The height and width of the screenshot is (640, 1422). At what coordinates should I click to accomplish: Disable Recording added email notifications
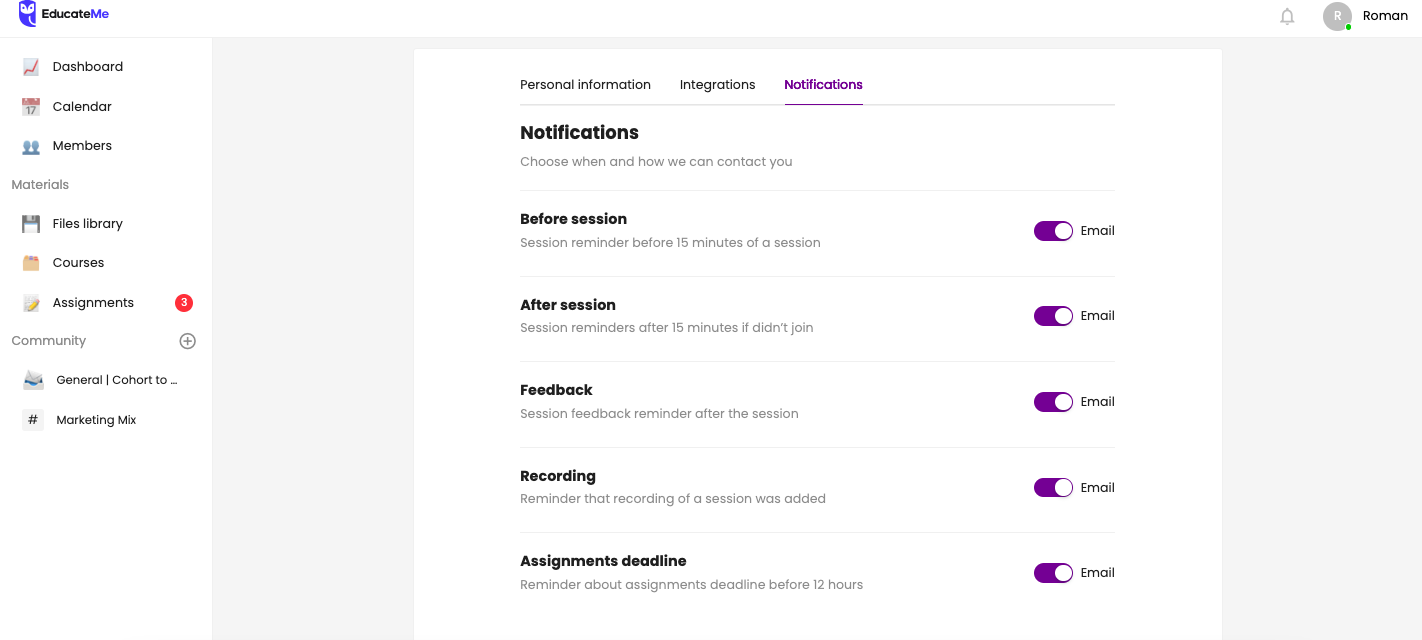pyautogui.click(x=1052, y=487)
